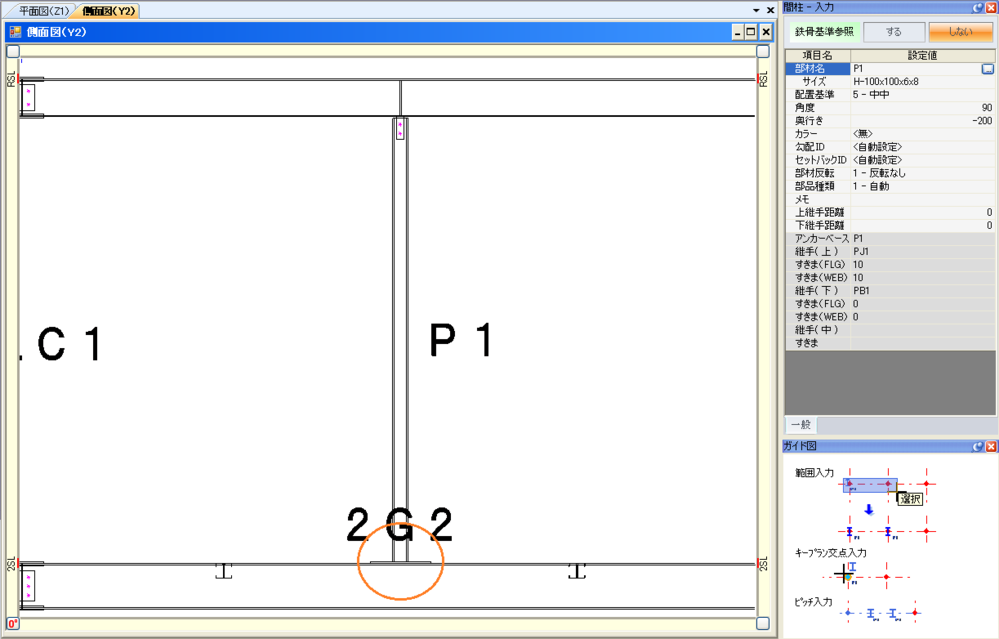Pin the 間柱 - 入力 panel with auto-hide icon
This screenshot has height=639, width=999.
(977, 8)
